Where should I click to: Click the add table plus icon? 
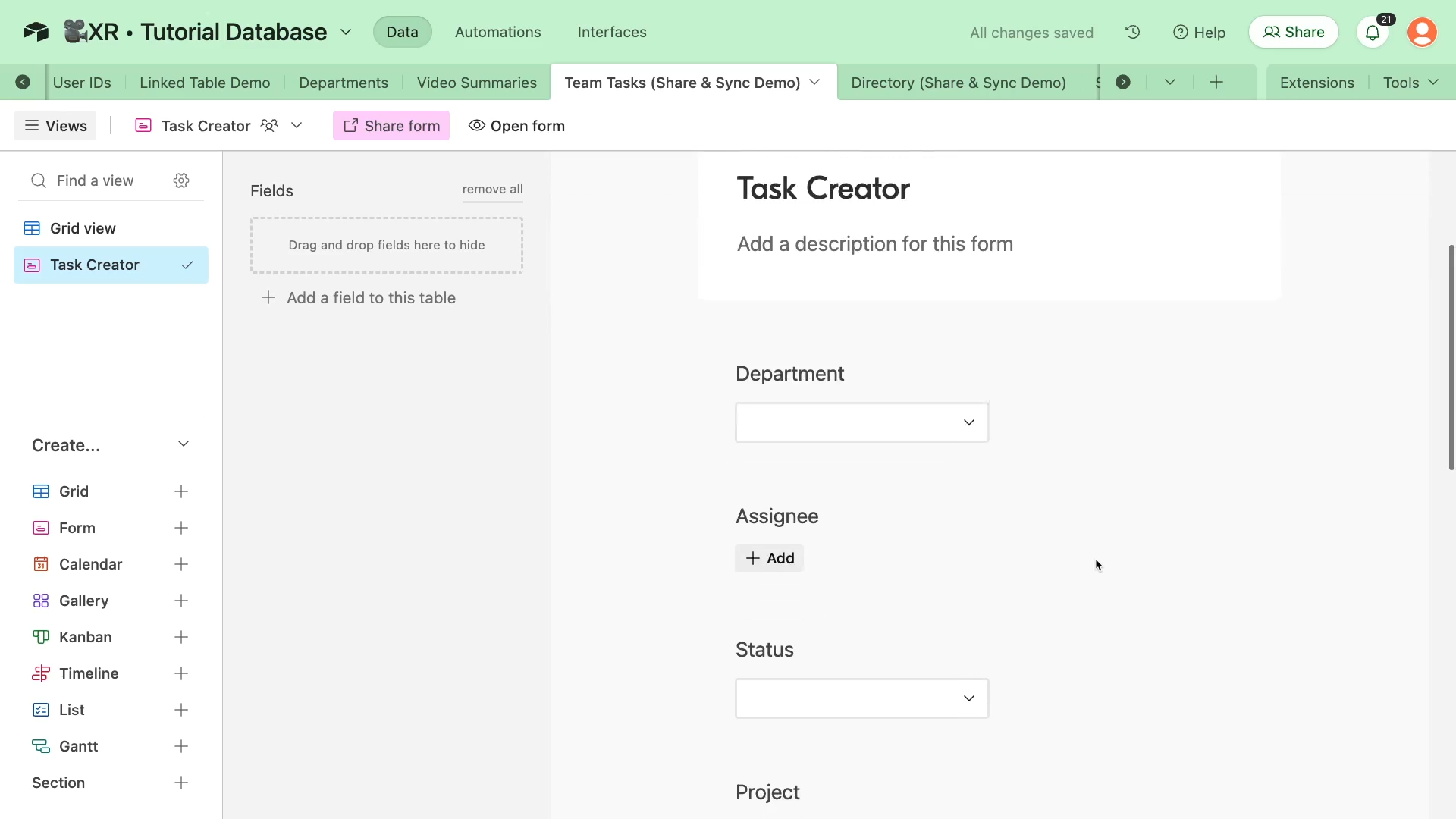pos(1216,82)
